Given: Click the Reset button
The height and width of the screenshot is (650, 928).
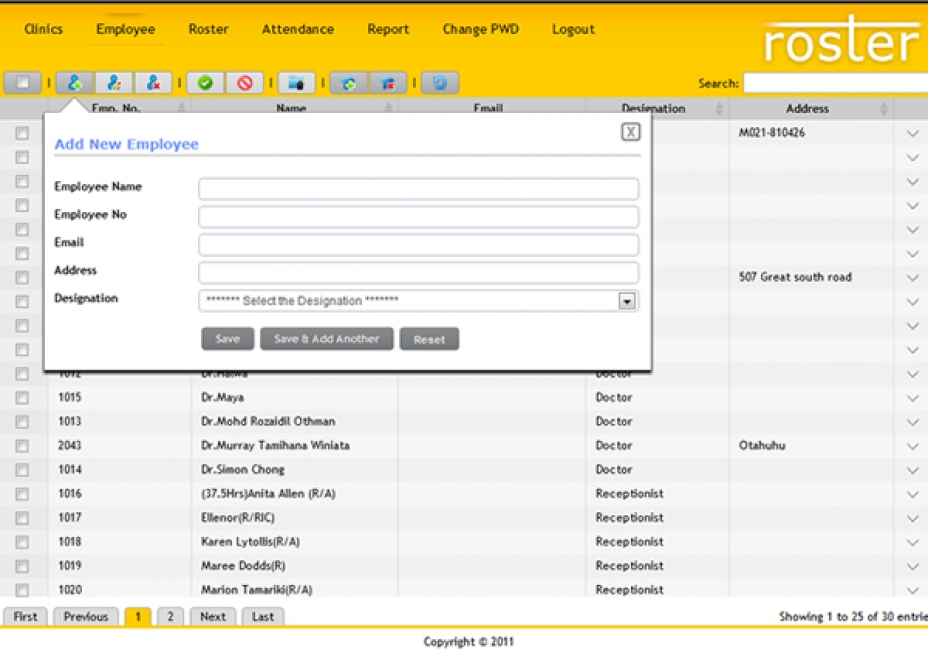Looking at the screenshot, I should 429,339.
